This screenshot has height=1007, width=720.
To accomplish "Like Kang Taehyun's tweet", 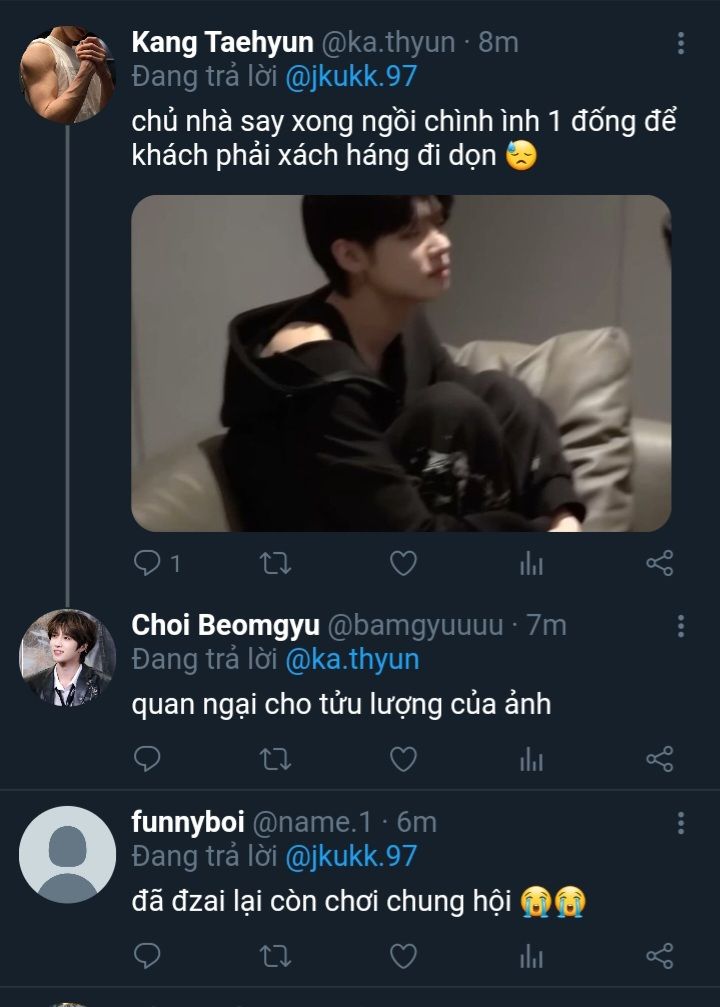I will coord(403,564).
